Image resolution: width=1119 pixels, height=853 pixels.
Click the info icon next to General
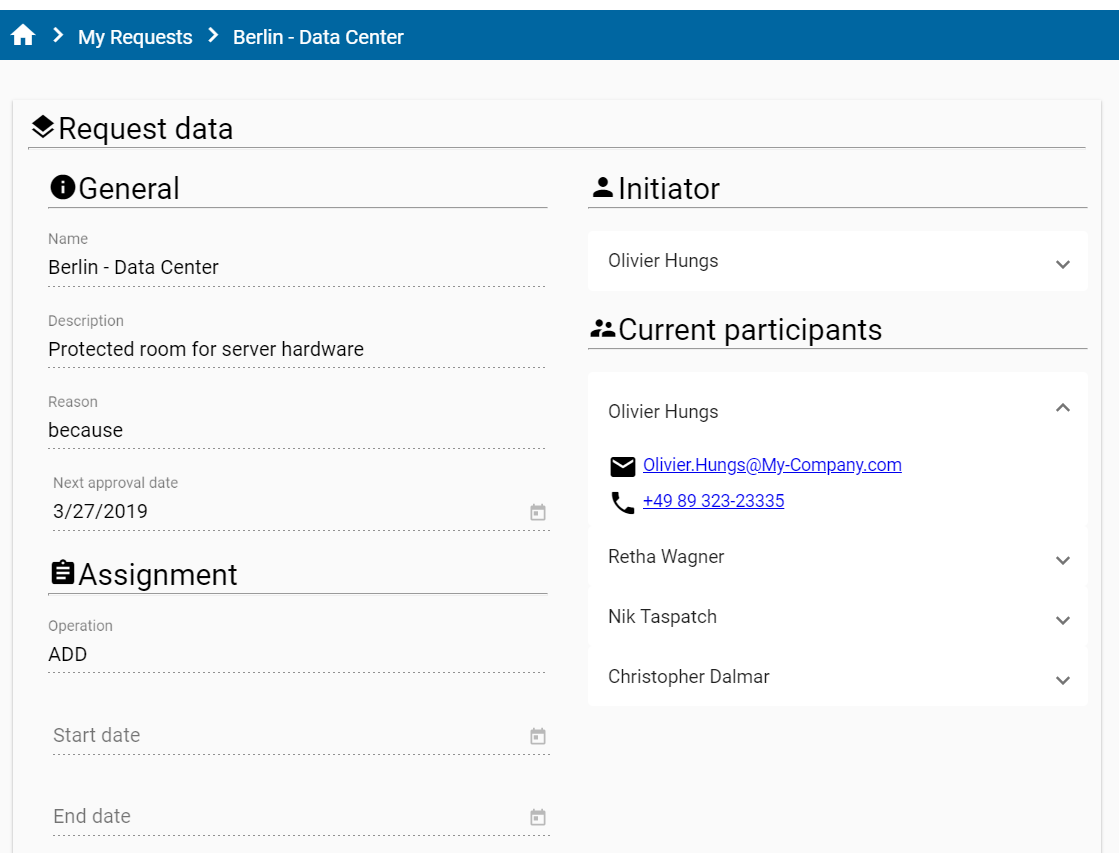point(62,187)
